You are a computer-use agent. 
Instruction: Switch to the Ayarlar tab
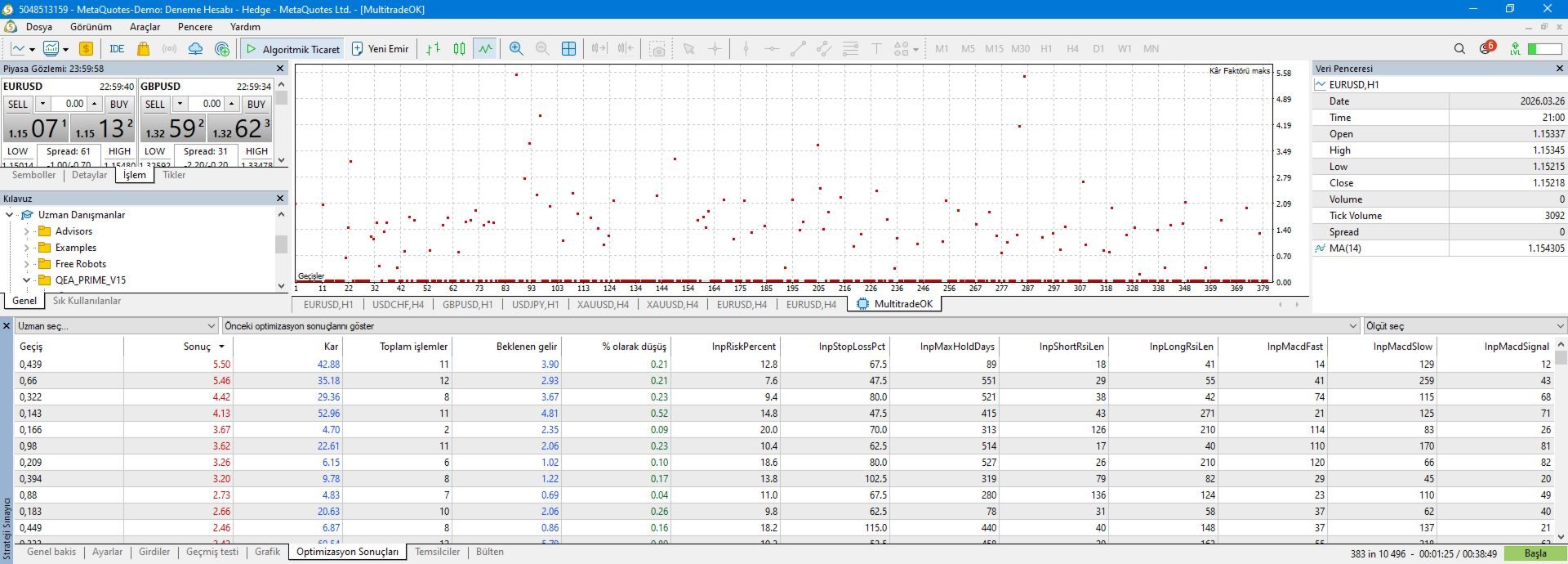tap(107, 552)
